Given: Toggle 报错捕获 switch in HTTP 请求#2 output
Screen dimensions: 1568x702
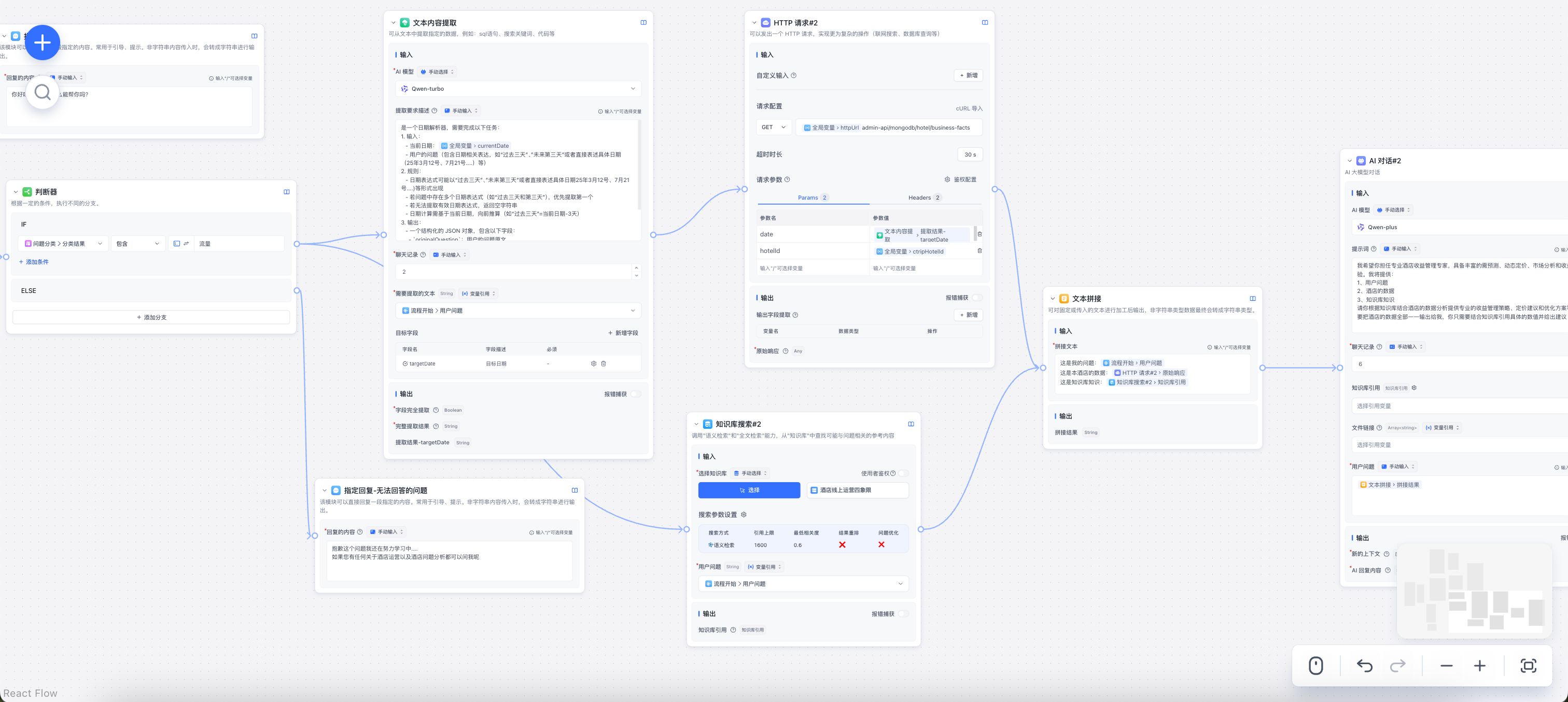Looking at the screenshot, I should 977,298.
